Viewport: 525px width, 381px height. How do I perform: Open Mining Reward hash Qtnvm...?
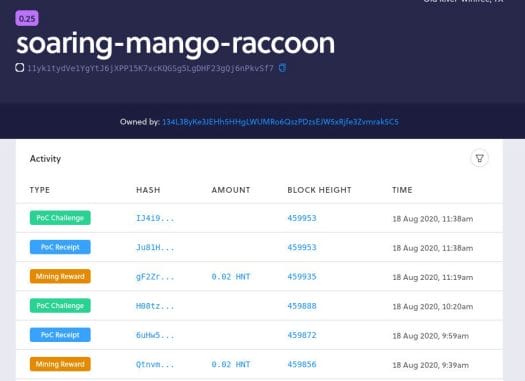tap(155, 364)
